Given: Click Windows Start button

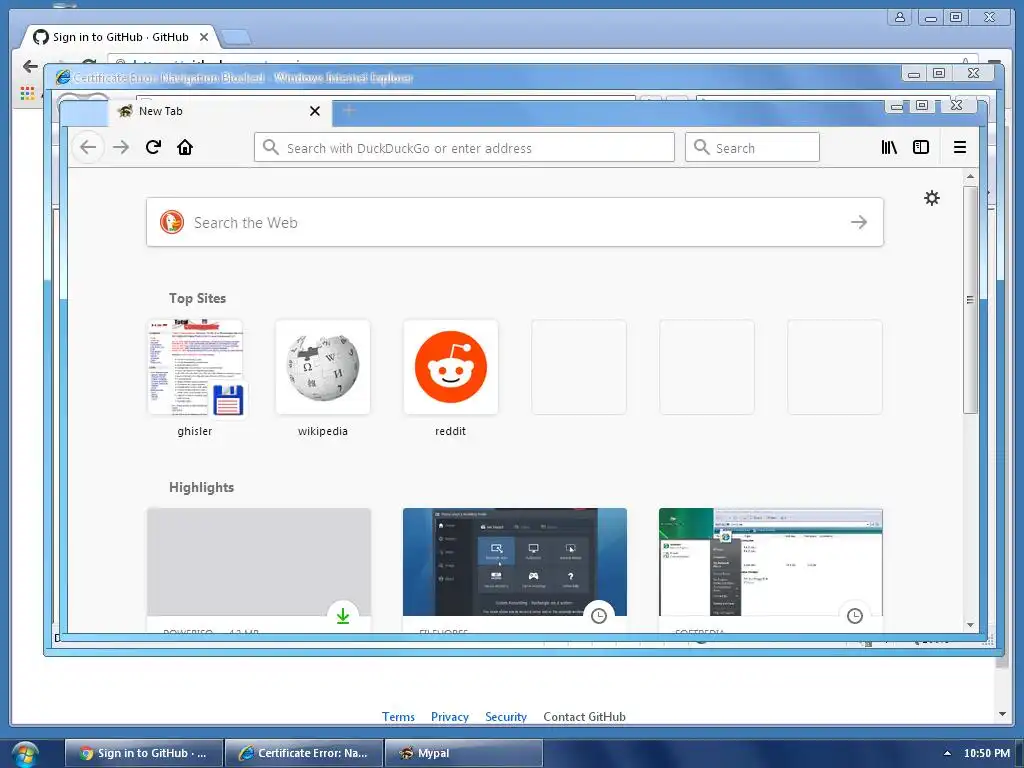Looking at the screenshot, I should [24, 754].
